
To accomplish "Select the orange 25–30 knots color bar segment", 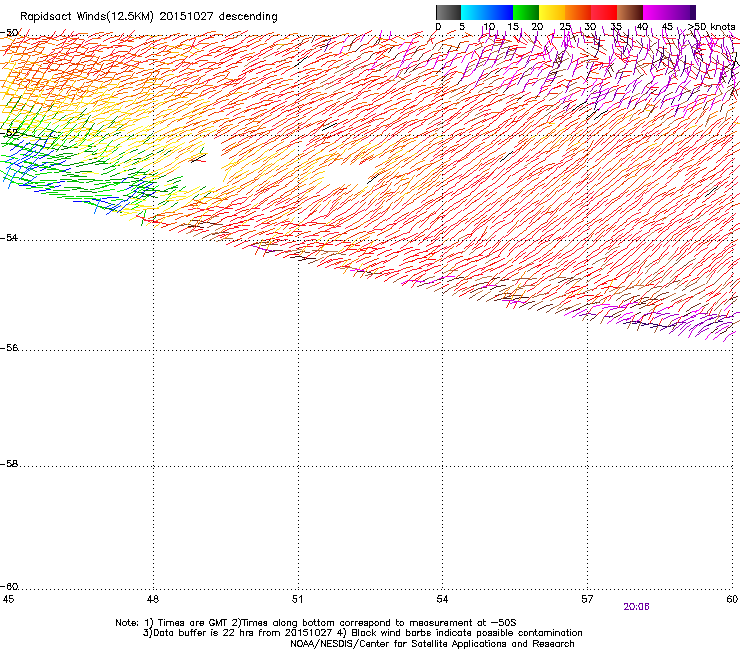I will (578, 12).
